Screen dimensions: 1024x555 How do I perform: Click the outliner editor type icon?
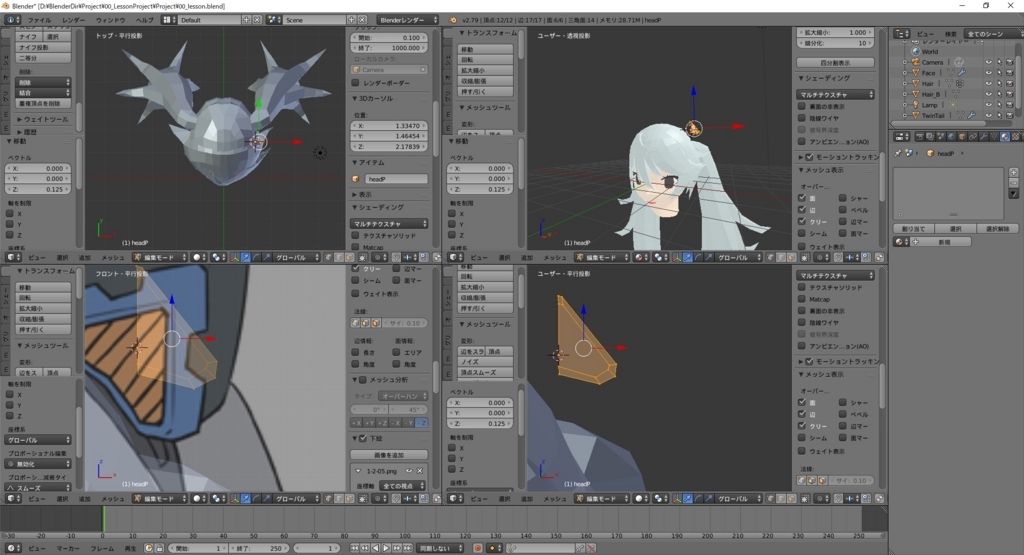[902, 34]
